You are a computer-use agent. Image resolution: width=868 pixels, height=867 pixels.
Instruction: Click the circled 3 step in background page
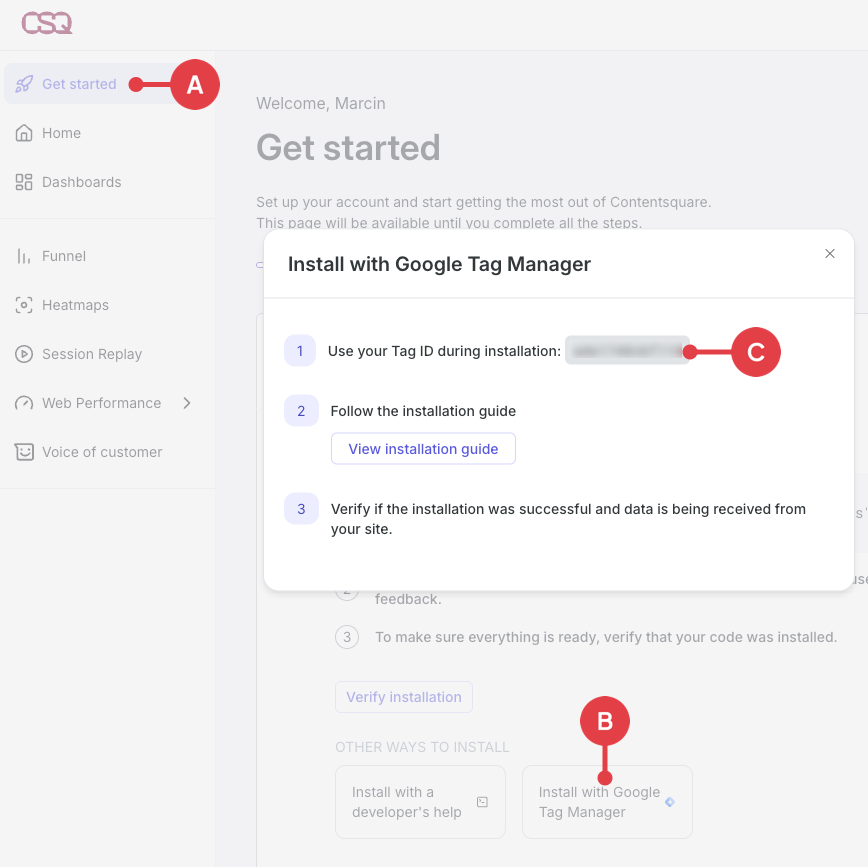coord(347,637)
